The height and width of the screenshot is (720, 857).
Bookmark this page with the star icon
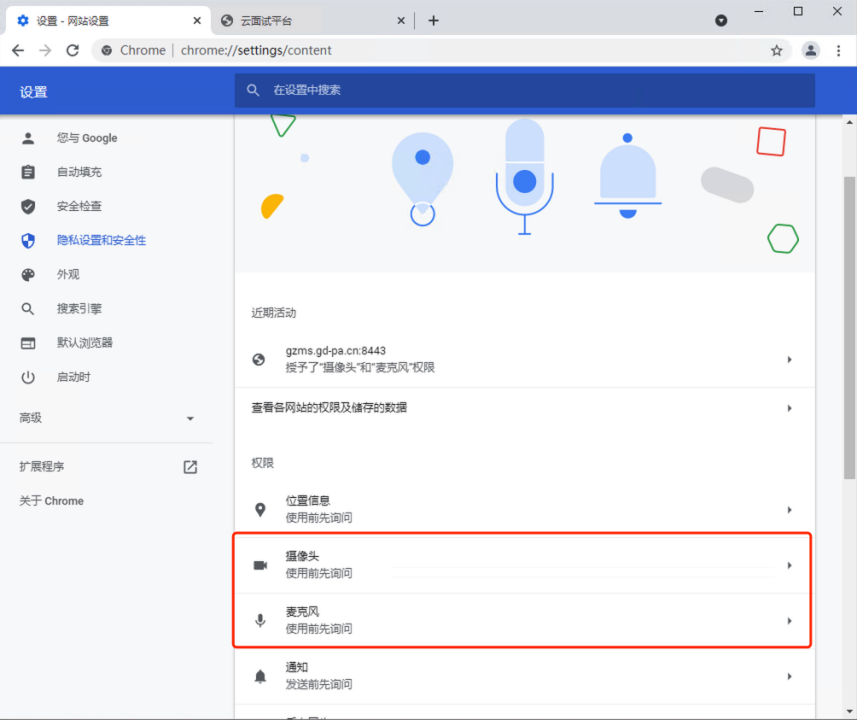[776, 51]
